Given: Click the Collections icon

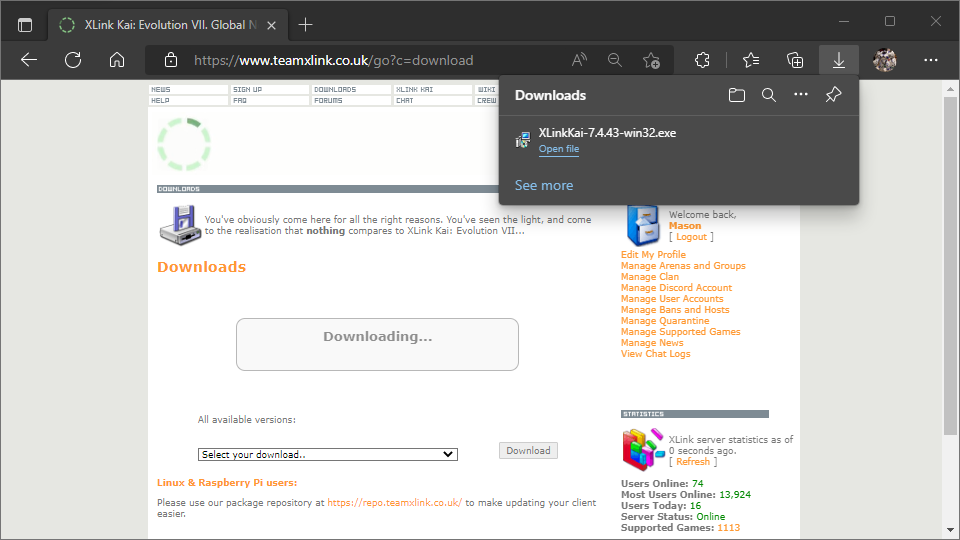Looking at the screenshot, I should pyautogui.click(x=795, y=60).
